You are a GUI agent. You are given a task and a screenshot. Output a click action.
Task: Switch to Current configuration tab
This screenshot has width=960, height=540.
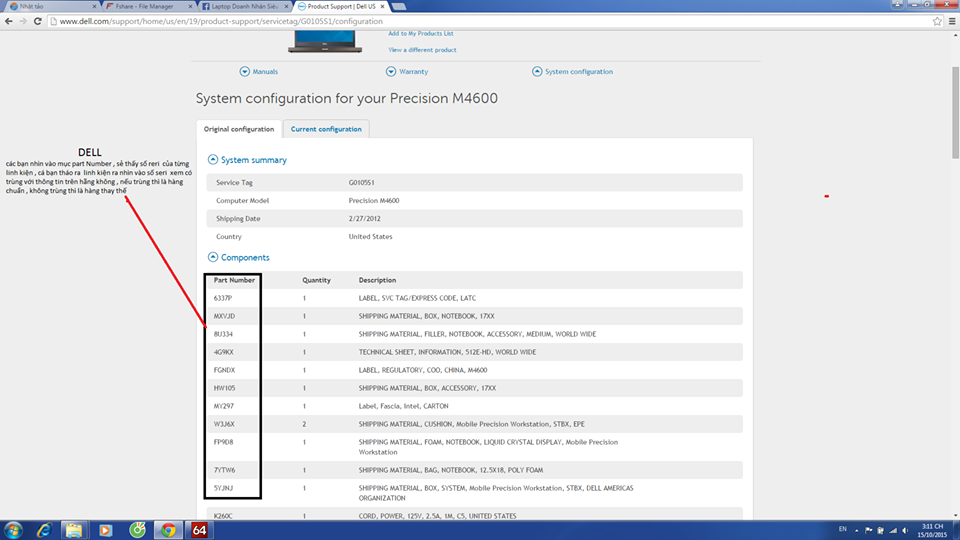tap(326, 129)
